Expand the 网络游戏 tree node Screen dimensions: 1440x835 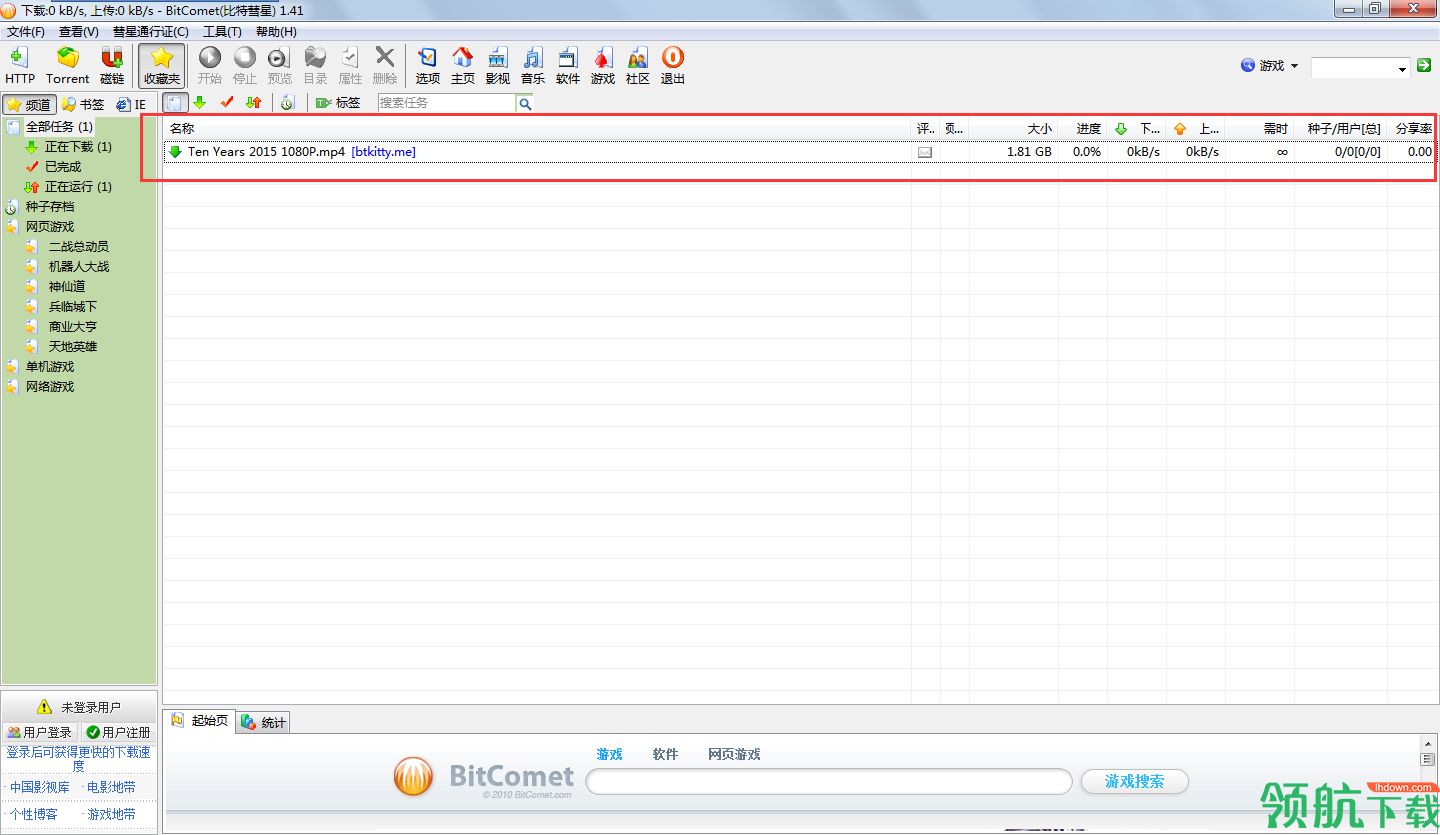click(50, 387)
